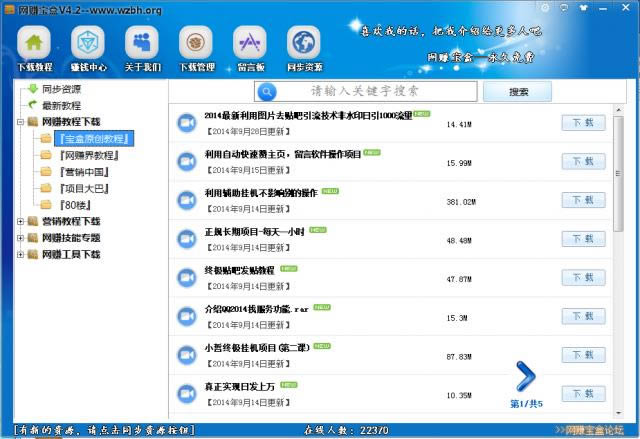
Task: Click the blue next-page arrow
Action: point(526,377)
